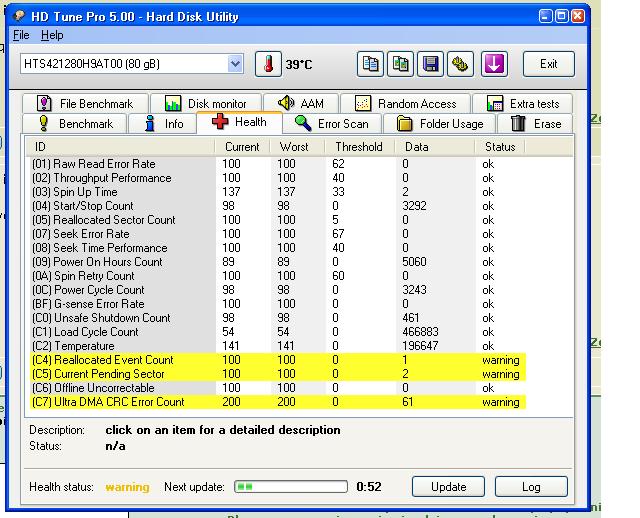Switch to the File Benchmark tab
The width and height of the screenshot is (640, 518).
[85, 104]
